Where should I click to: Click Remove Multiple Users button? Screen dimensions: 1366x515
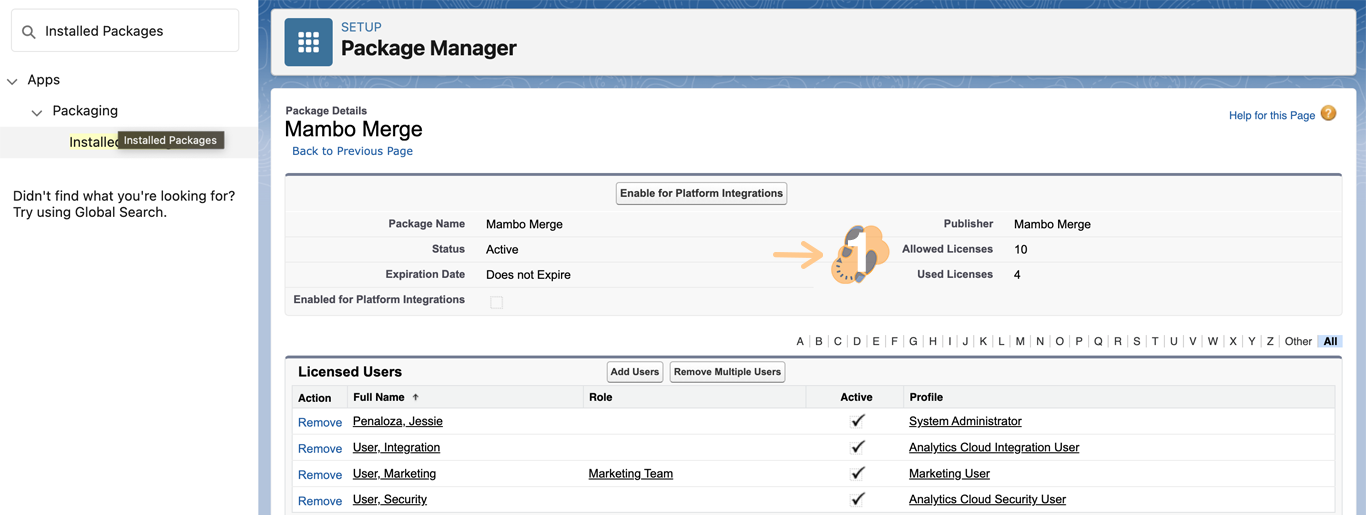click(x=727, y=372)
